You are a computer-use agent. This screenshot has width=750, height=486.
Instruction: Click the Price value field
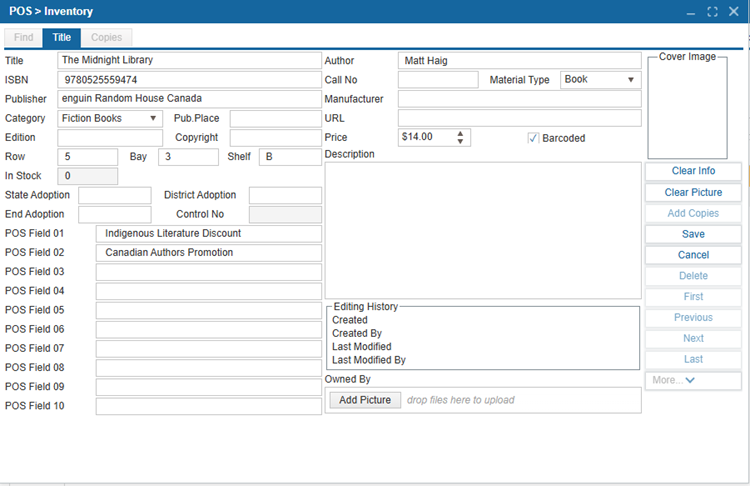pos(427,137)
